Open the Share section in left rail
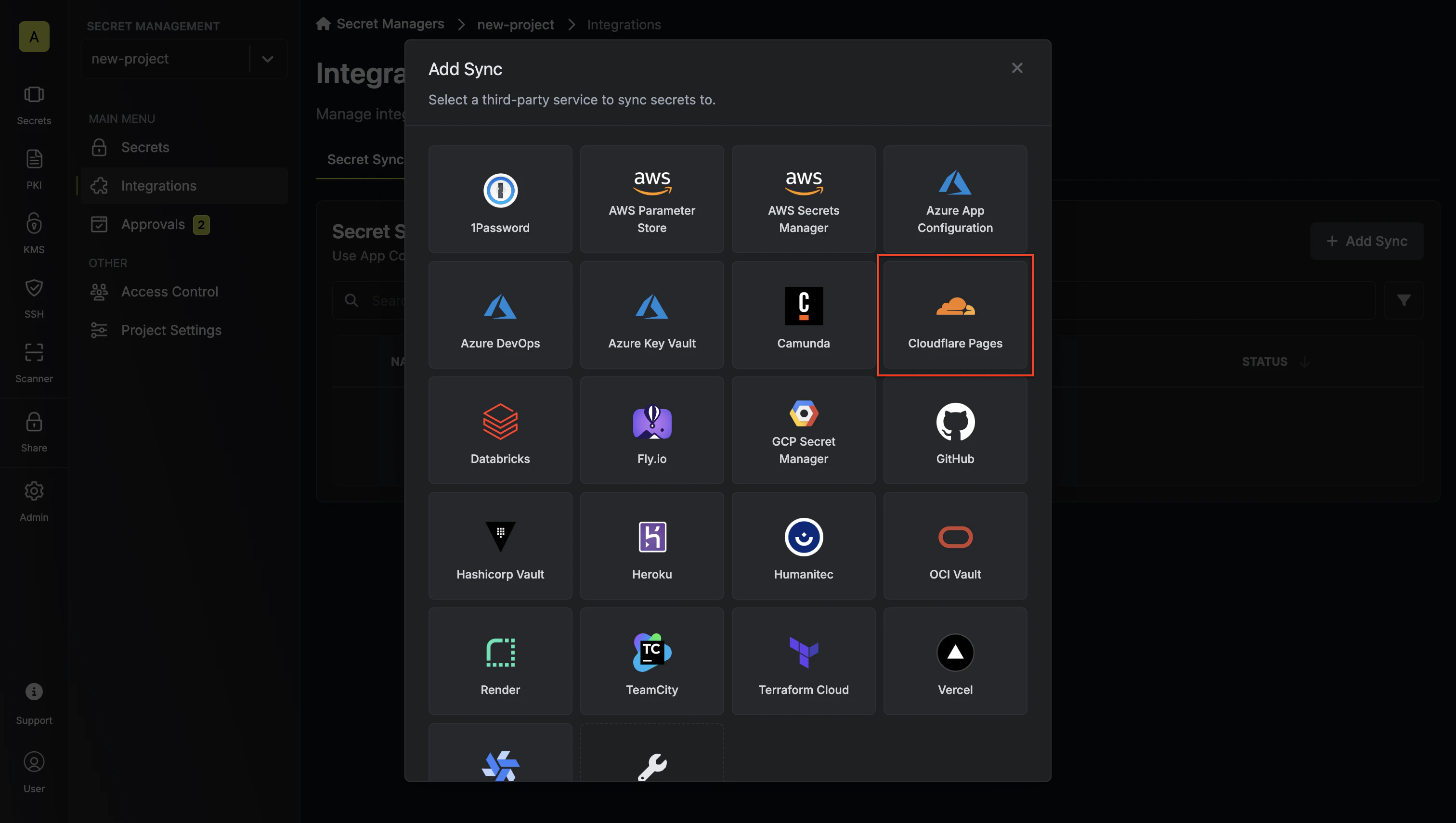The image size is (1456, 823). click(x=34, y=432)
